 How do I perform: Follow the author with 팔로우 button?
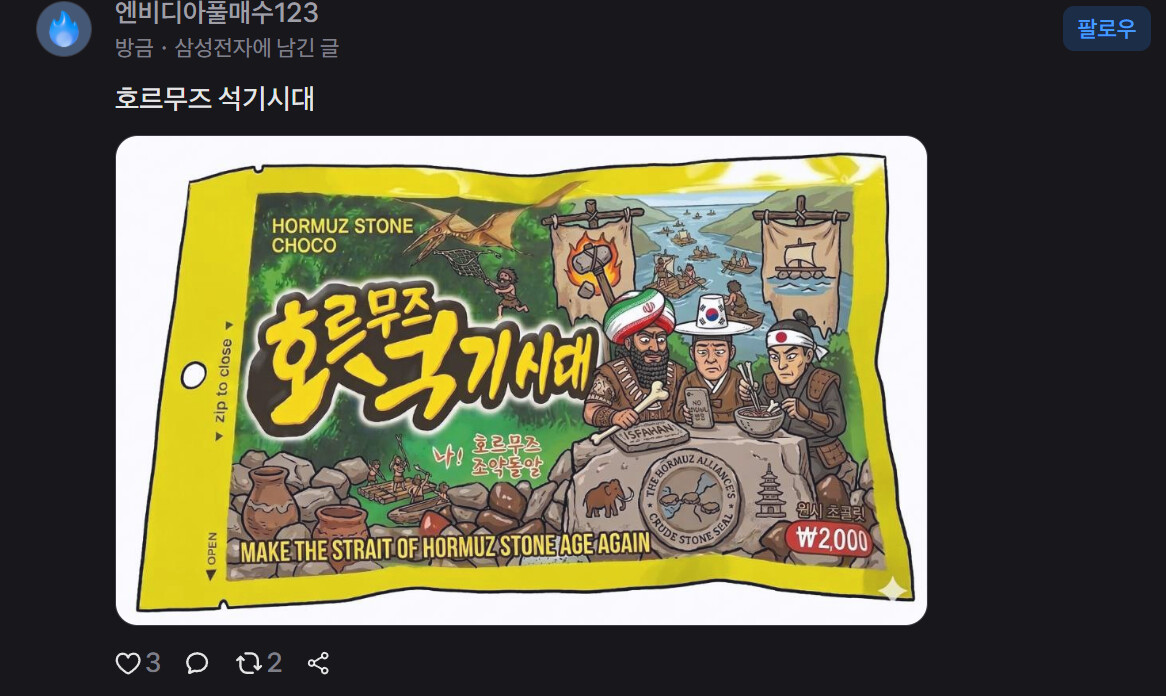click(x=1107, y=29)
